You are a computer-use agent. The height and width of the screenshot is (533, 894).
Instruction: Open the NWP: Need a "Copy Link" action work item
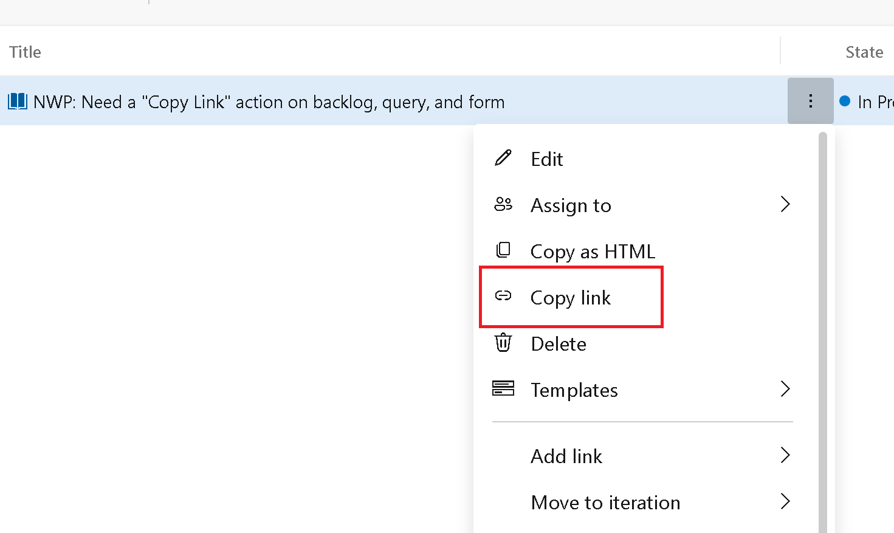pos(269,102)
